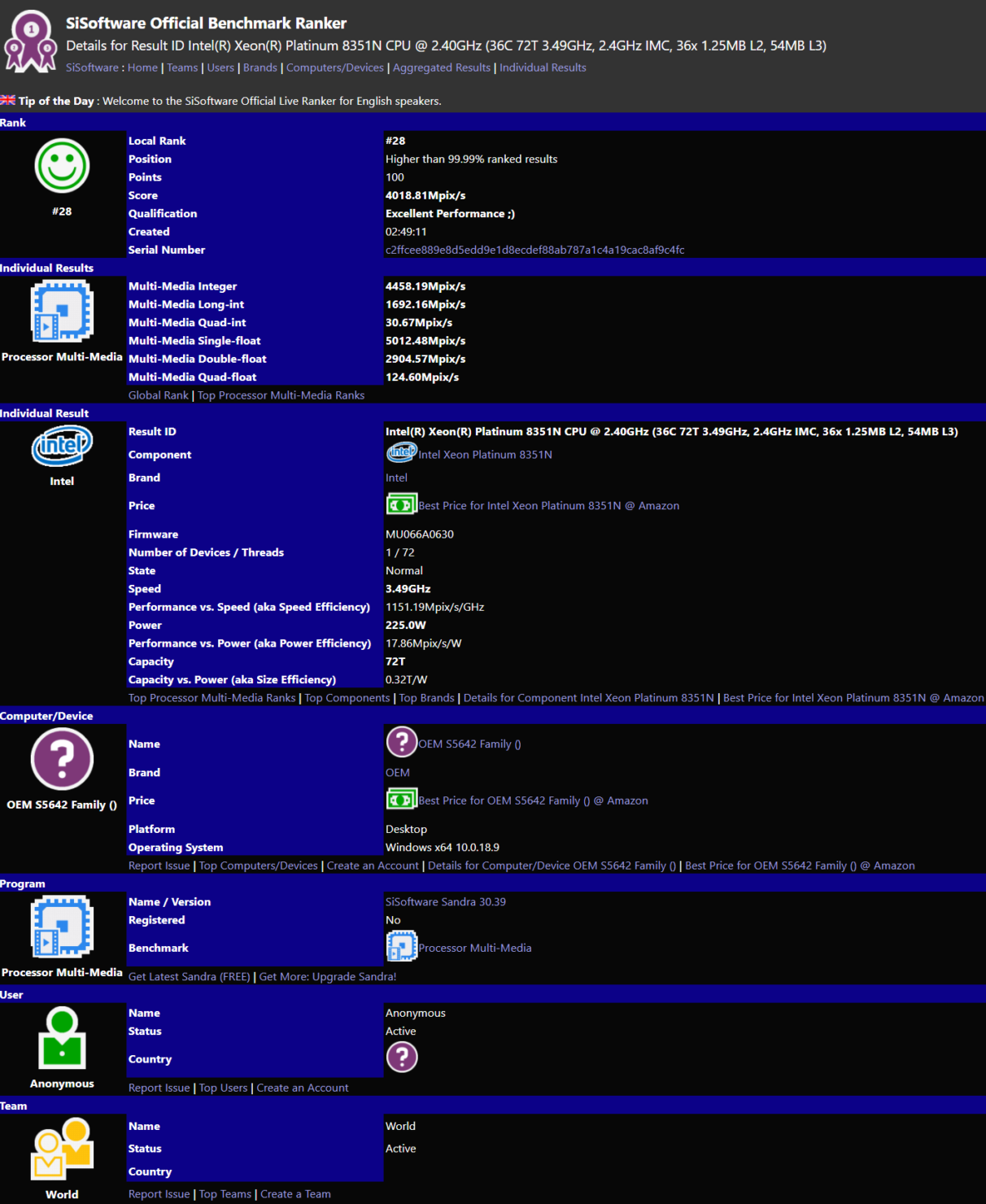Viewport: 986px width, 1204px height.
Task: Go to Aggregated Results in the navigation
Action: [441, 68]
